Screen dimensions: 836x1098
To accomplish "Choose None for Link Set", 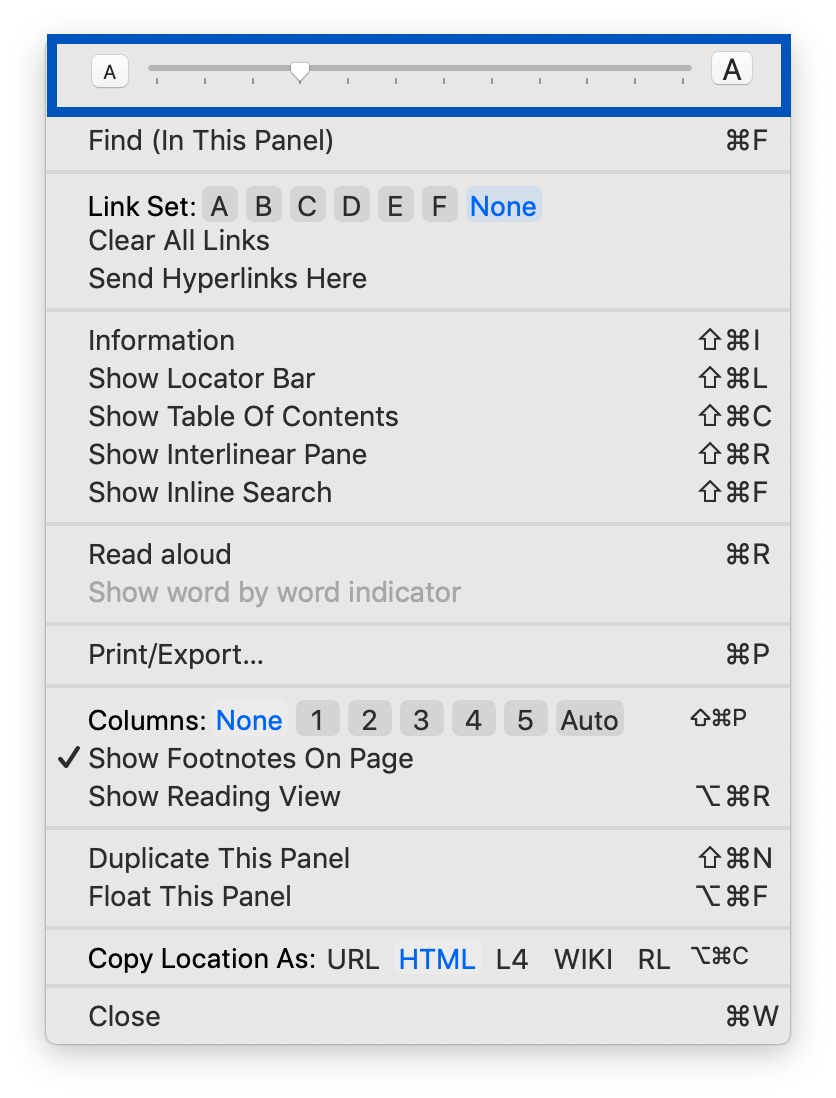I will [x=503, y=205].
